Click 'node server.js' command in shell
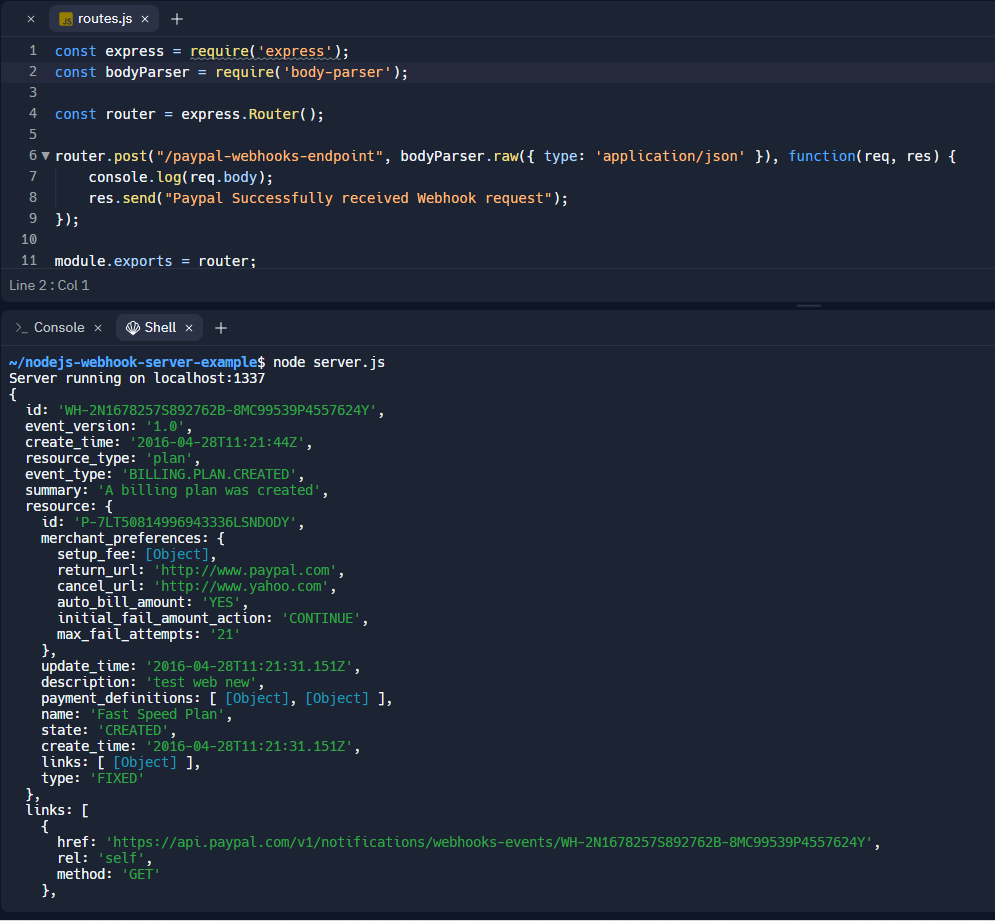Image resolution: width=995 pixels, height=921 pixels. 329,362
